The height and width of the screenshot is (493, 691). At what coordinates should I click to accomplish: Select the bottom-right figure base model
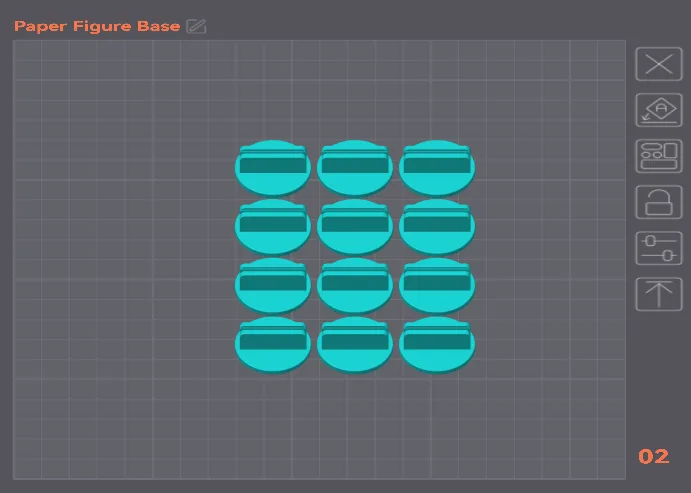point(437,344)
